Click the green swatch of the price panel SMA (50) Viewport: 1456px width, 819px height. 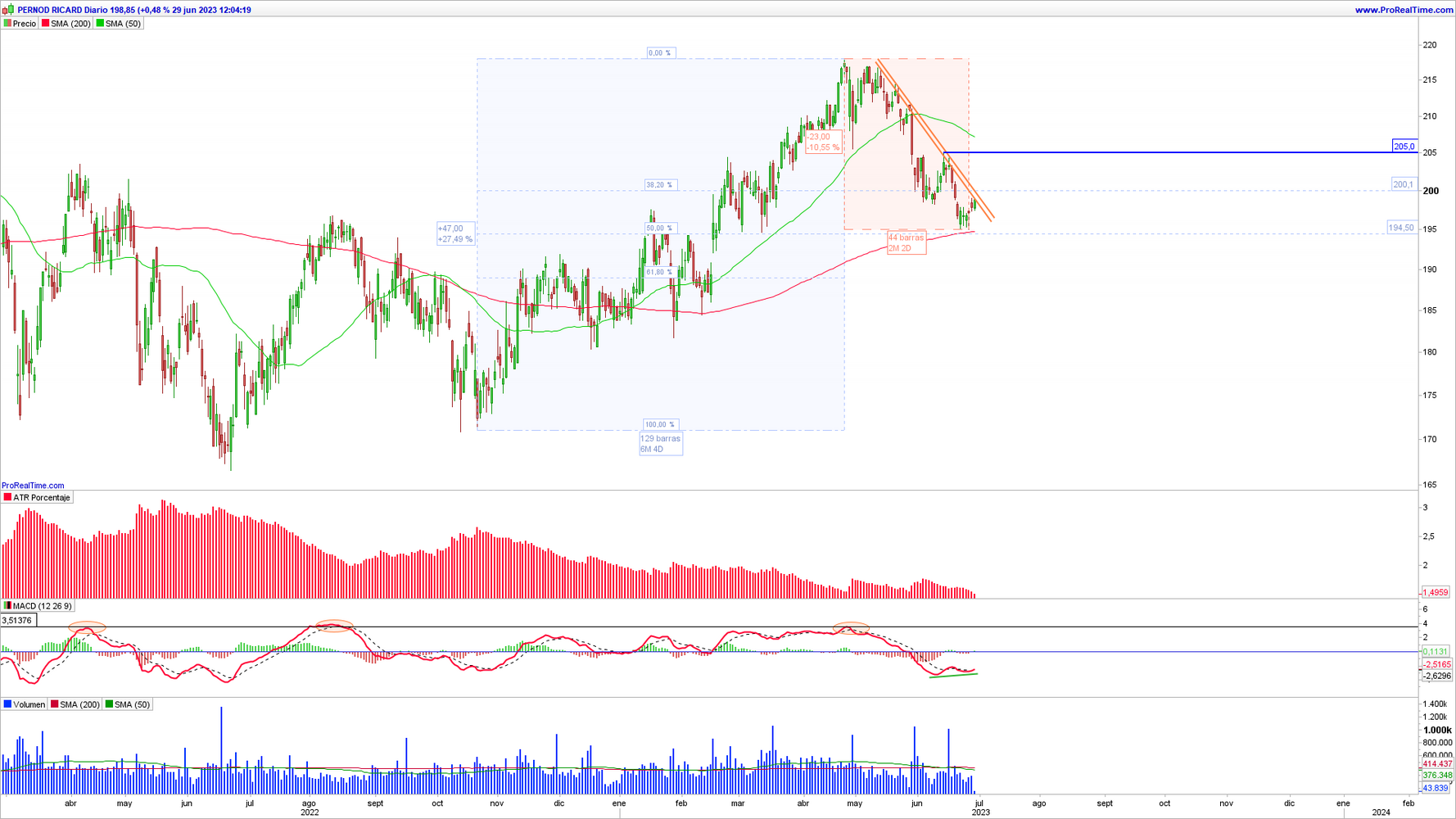[100, 24]
